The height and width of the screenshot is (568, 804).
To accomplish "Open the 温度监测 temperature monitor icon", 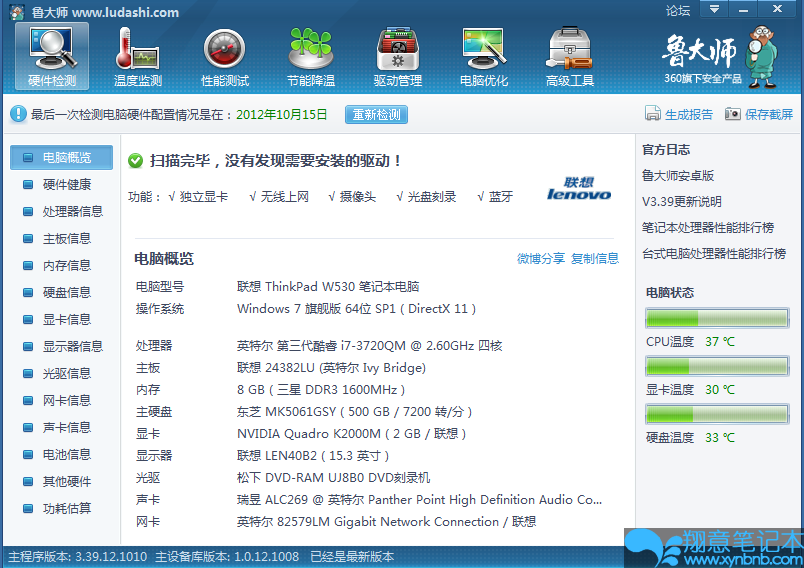I will point(138,48).
